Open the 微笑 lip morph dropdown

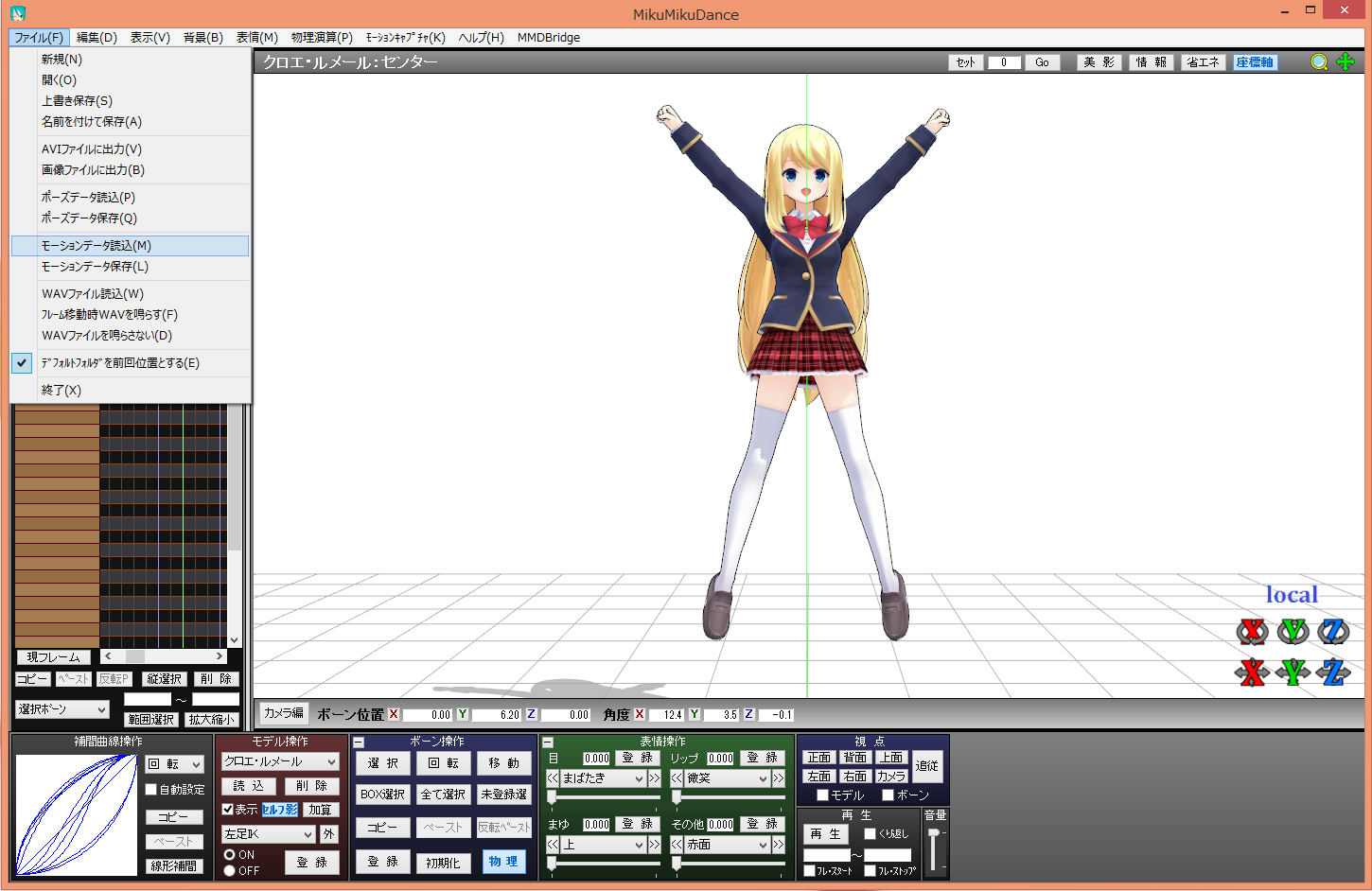[727, 778]
